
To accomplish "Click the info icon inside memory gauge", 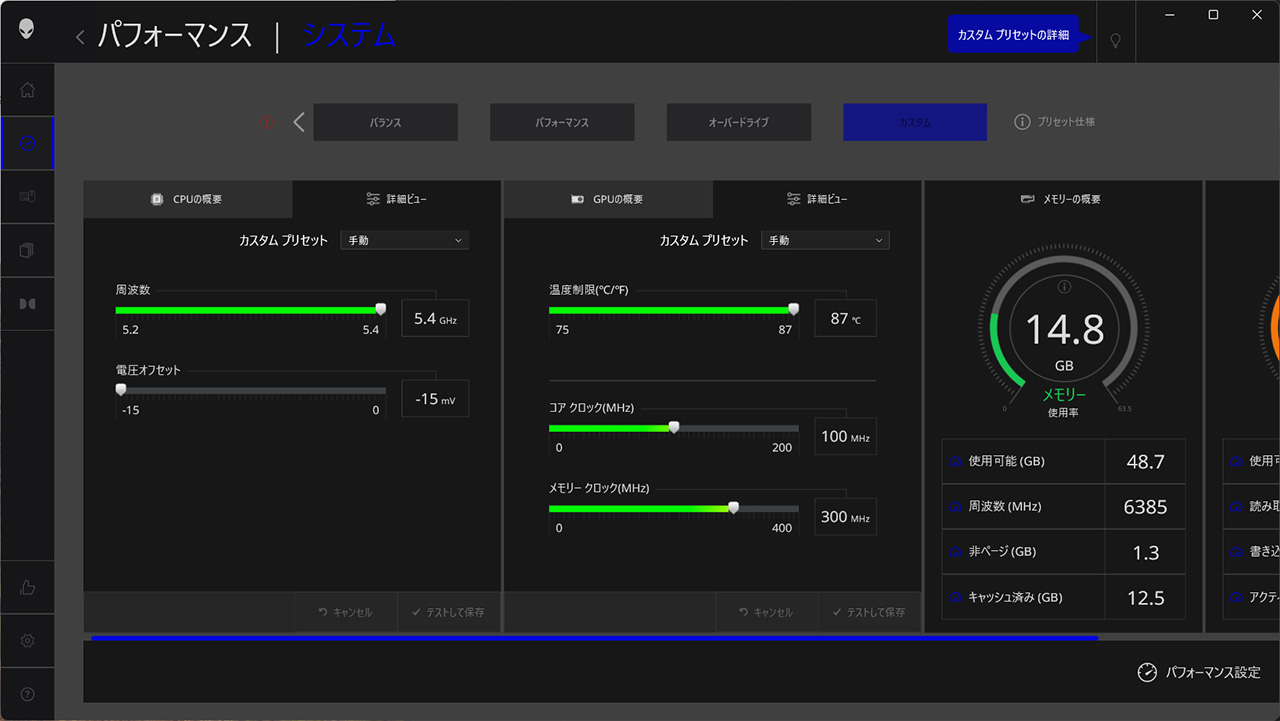I will tap(1064, 287).
